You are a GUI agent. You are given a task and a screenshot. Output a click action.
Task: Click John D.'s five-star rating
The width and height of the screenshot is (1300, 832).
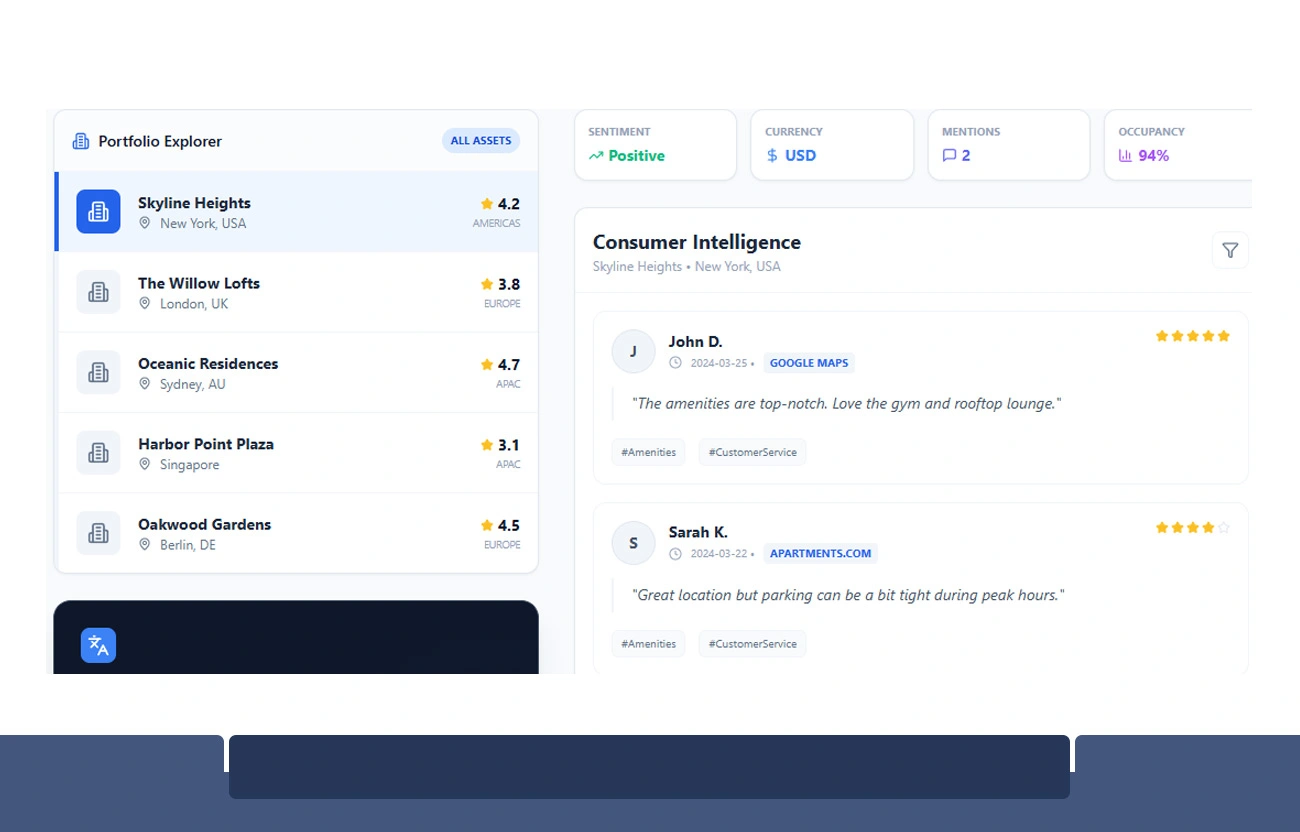(x=1192, y=336)
